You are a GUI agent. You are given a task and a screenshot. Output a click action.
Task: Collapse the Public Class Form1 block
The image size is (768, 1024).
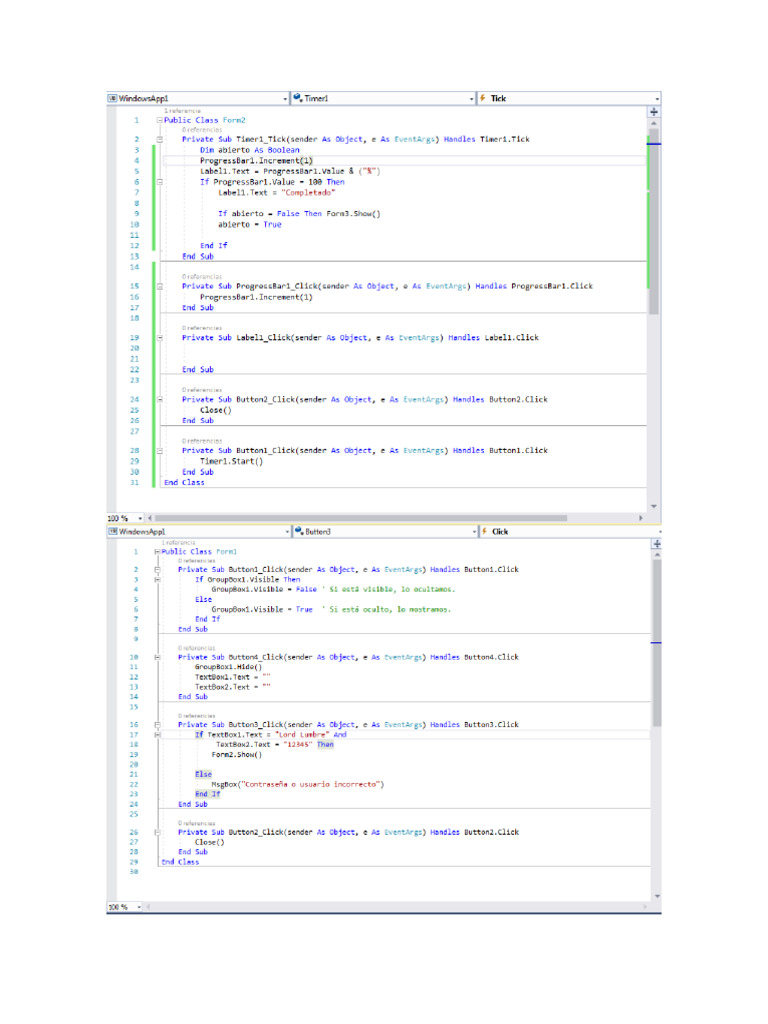pyautogui.click(x=157, y=551)
